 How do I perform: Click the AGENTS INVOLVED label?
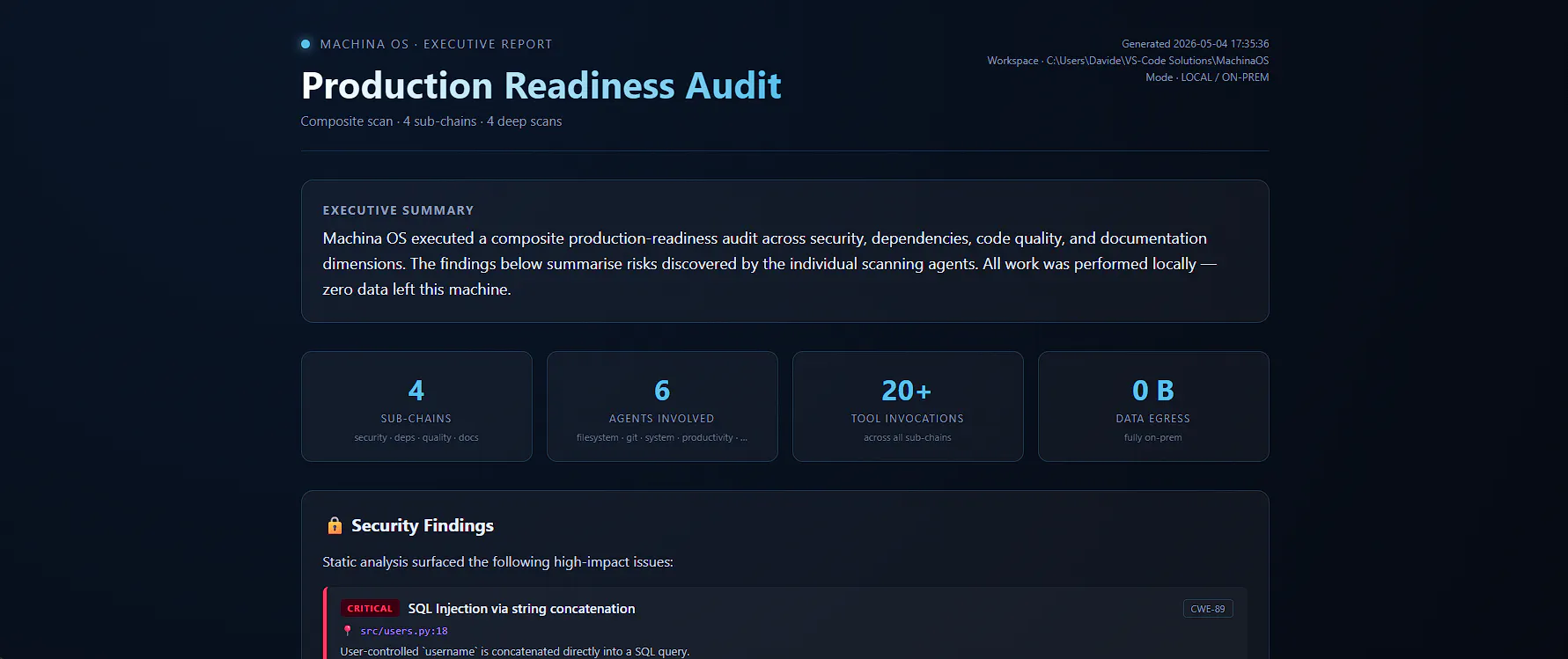(662, 419)
